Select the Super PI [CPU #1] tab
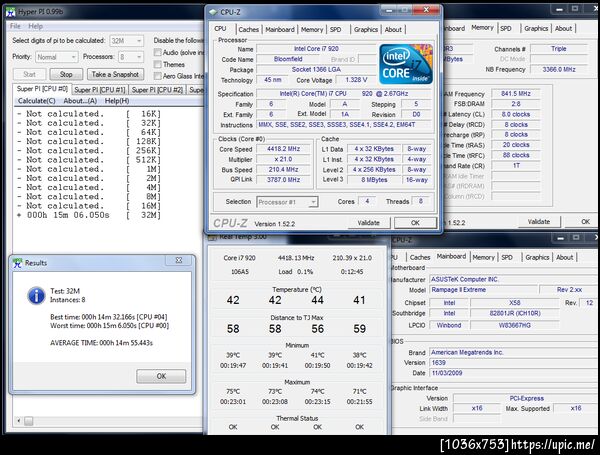600x455 pixels. [99, 90]
